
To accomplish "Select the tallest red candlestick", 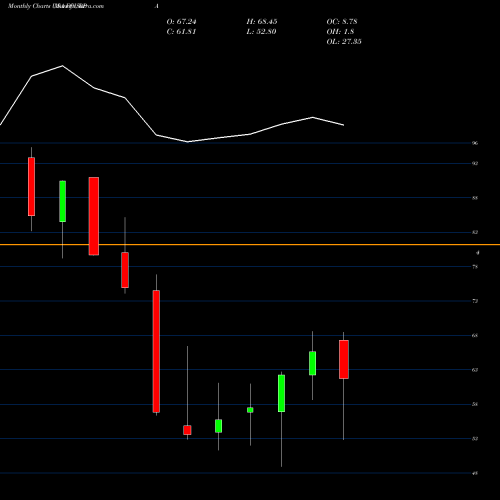I will pyautogui.click(x=156, y=351).
